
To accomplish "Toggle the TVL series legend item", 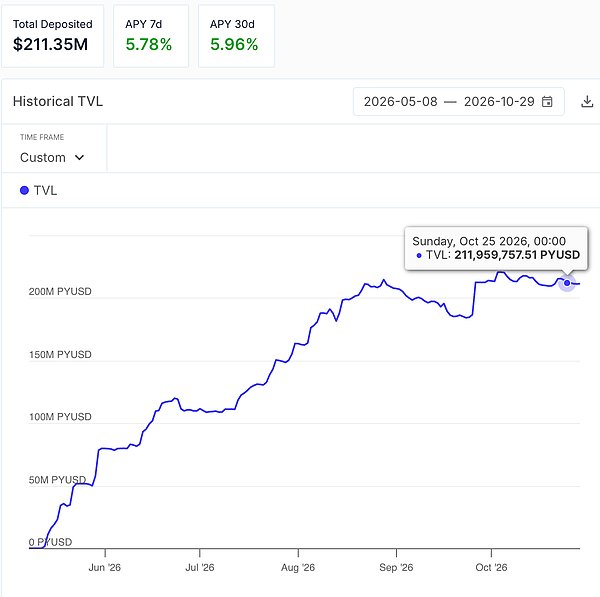I will tap(38, 190).
